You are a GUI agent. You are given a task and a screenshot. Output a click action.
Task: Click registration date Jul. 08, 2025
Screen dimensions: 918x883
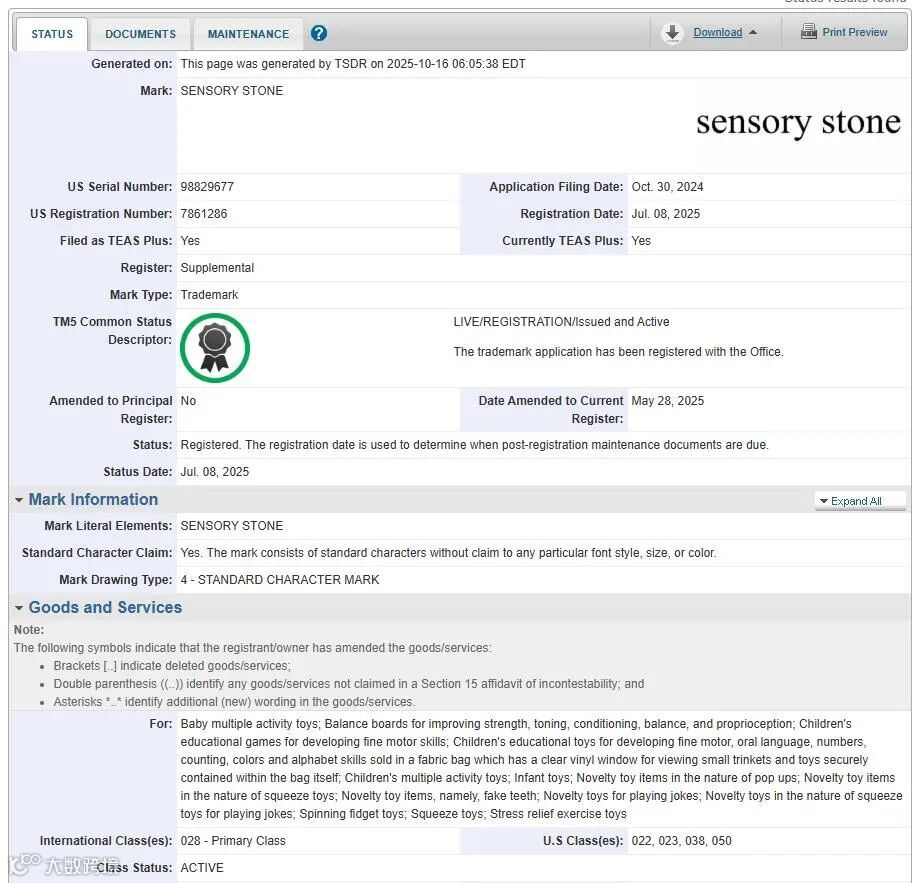tap(666, 214)
